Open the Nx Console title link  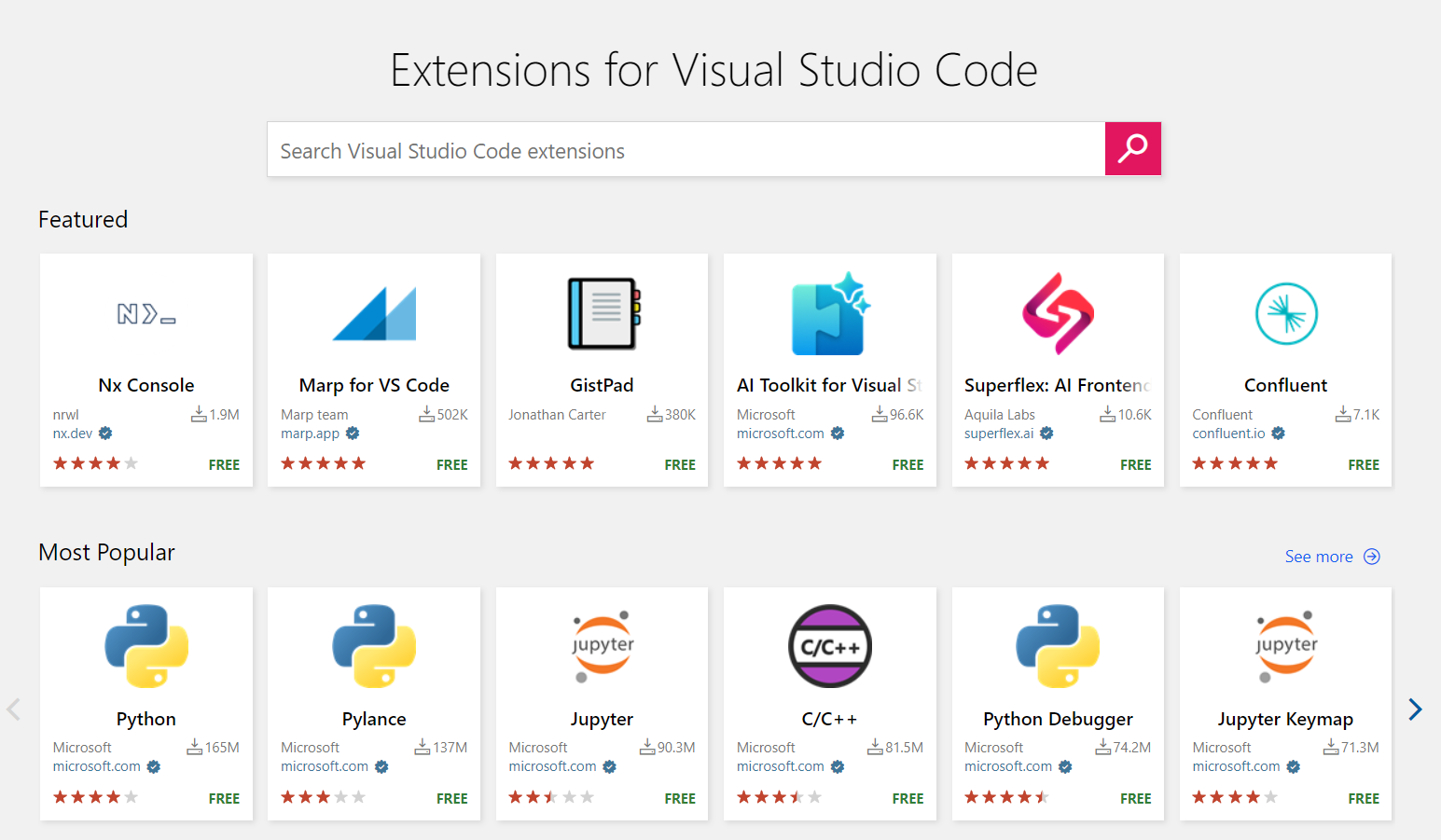point(146,385)
